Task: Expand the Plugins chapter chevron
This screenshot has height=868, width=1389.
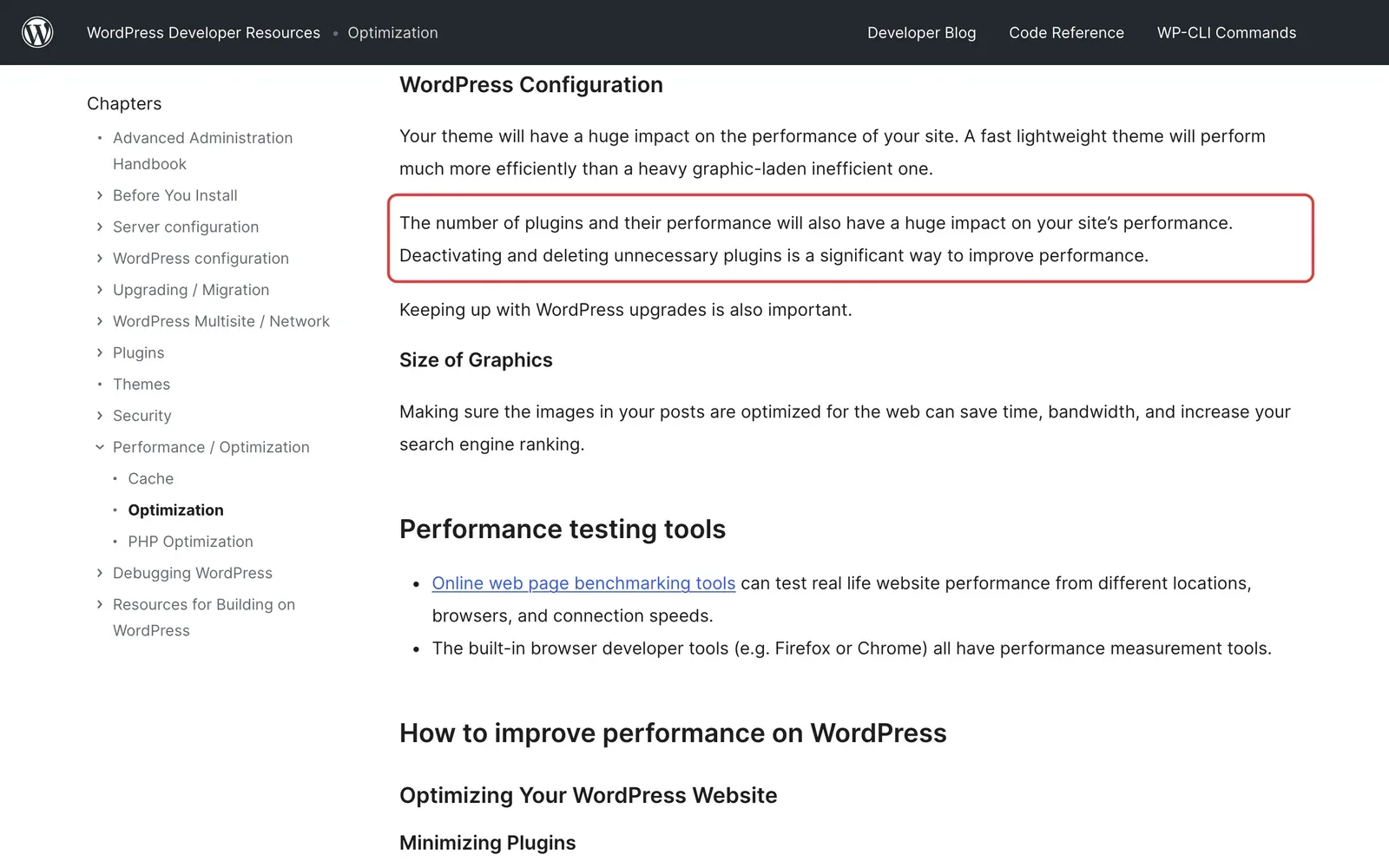Action: click(100, 352)
